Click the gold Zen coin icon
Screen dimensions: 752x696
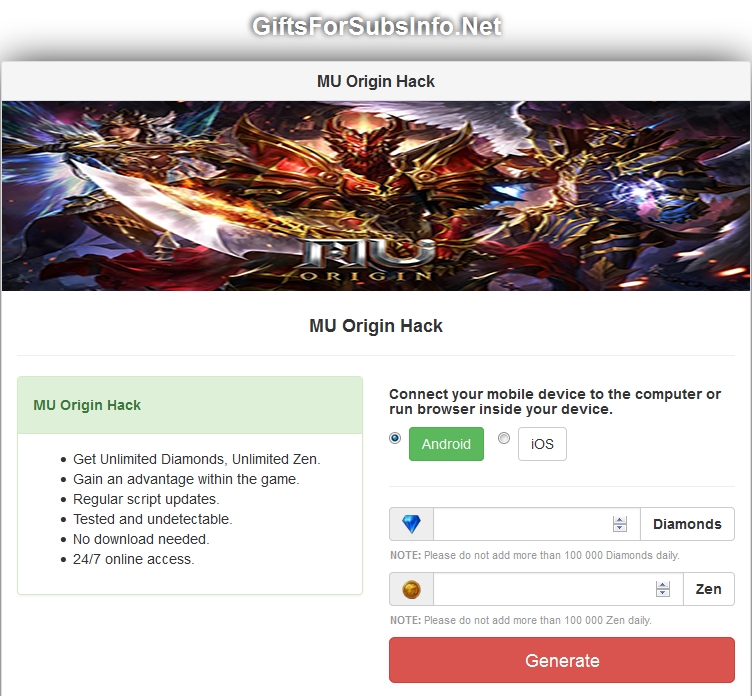coord(411,589)
